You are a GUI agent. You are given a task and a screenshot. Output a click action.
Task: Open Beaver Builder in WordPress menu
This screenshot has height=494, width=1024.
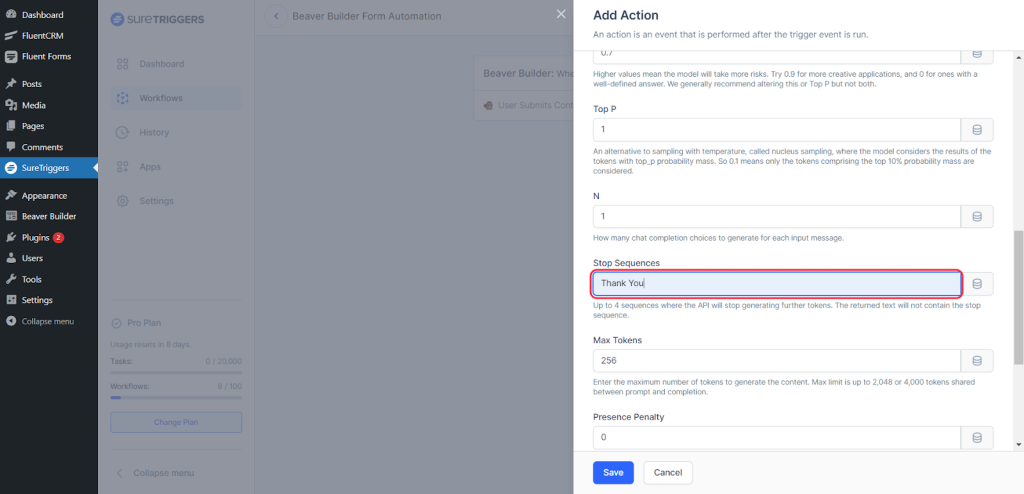tap(48, 216)
